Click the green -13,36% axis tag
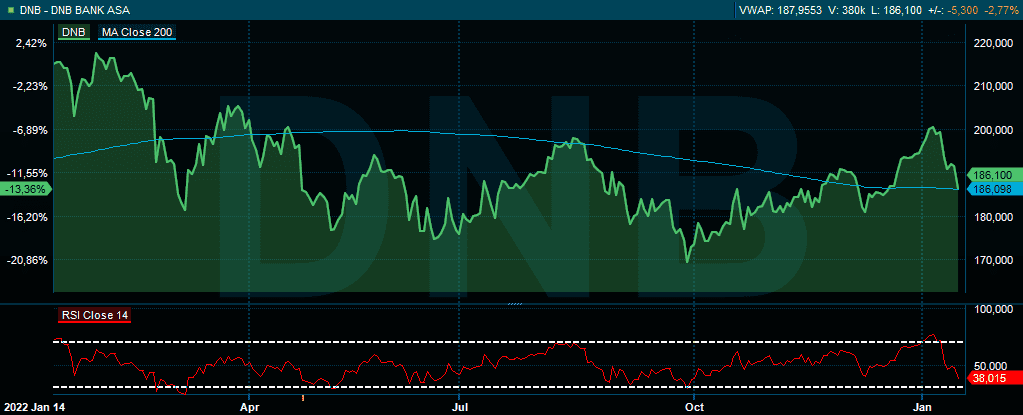The image size is (1023, 415). (x=25, y=189)
